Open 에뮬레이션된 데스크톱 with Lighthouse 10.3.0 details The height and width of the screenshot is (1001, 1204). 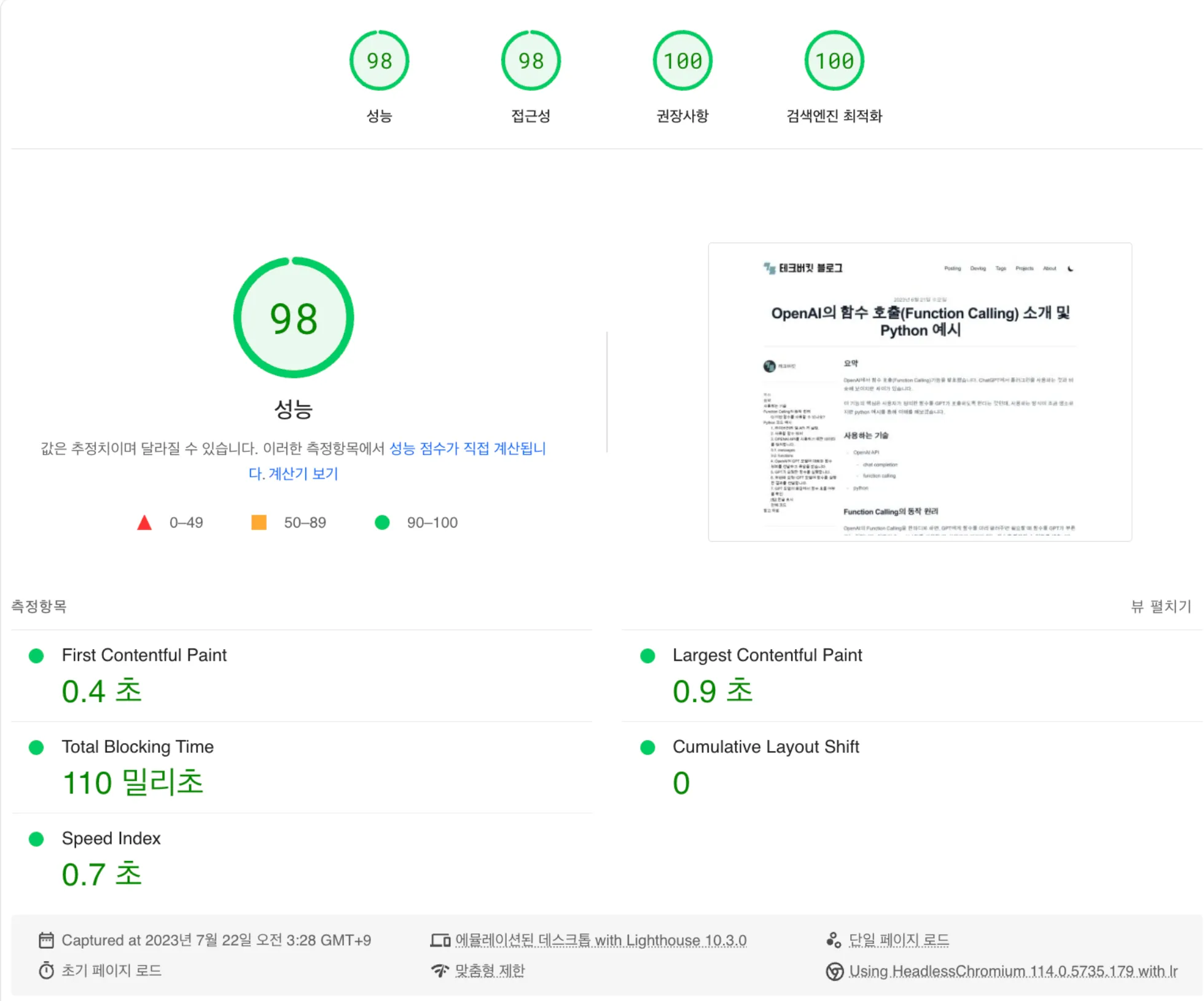[601, 940]
